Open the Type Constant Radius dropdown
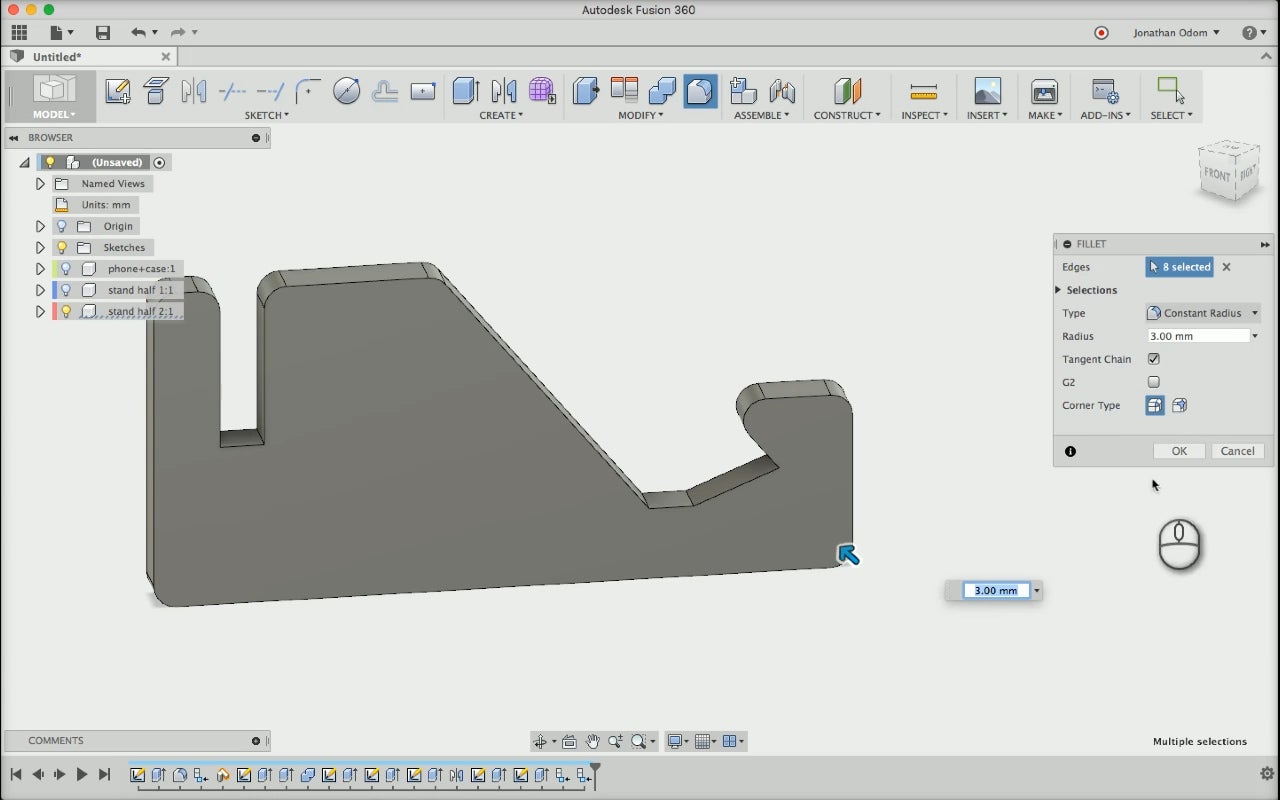1280x800 pixels. 1203,313
